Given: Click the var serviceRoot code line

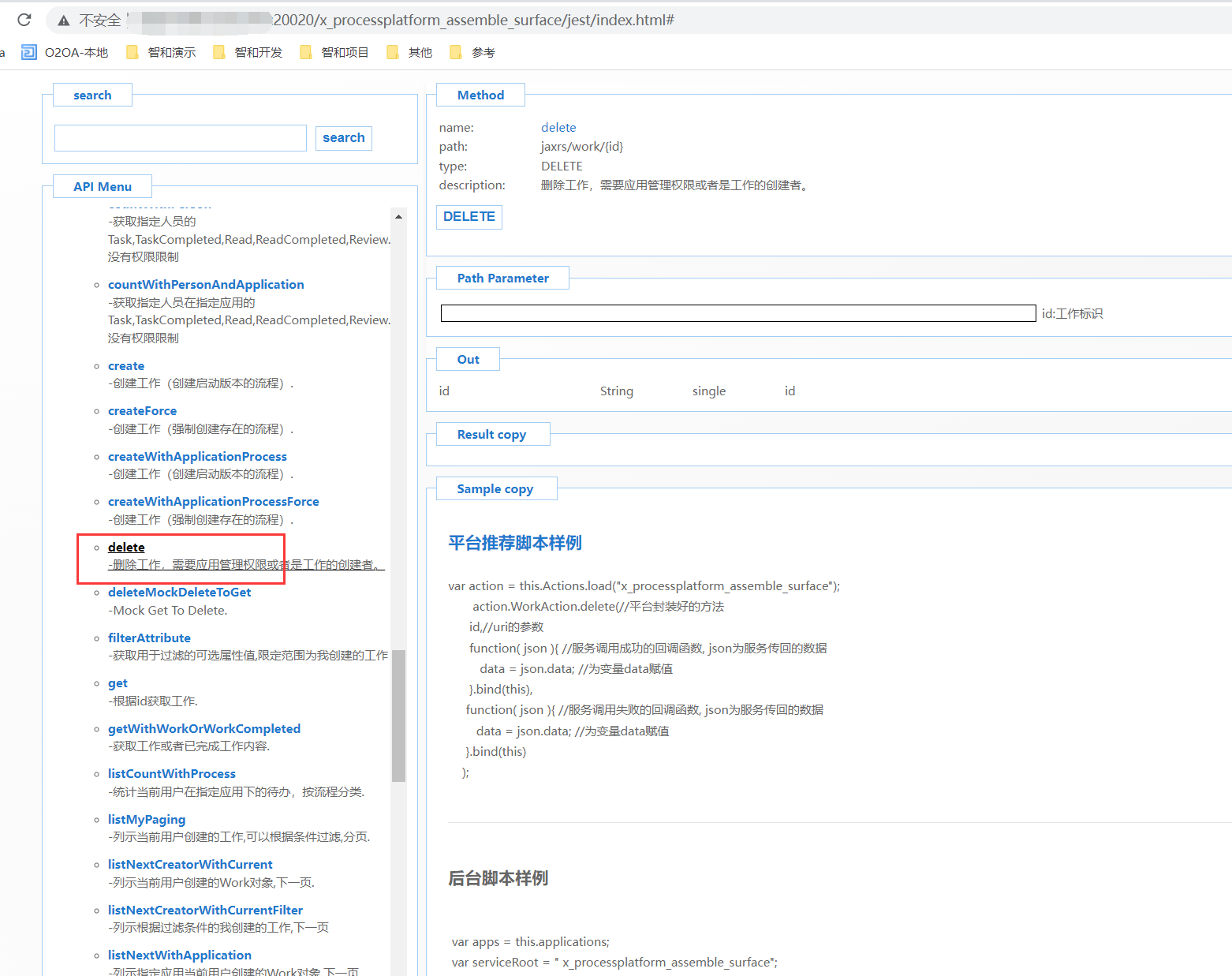Looking at the screenshot, I should (614, 962).
